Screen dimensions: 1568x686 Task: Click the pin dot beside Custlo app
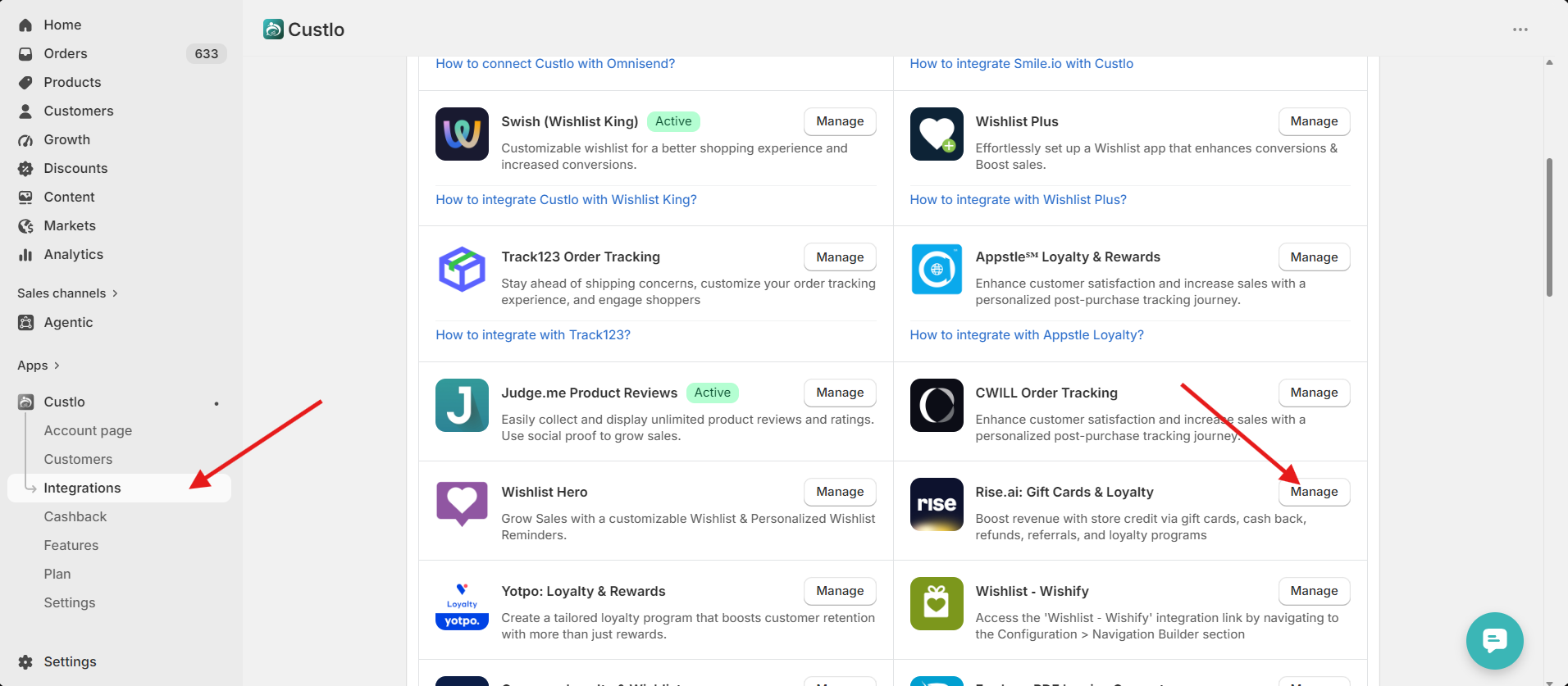click(x=217, y=403)
